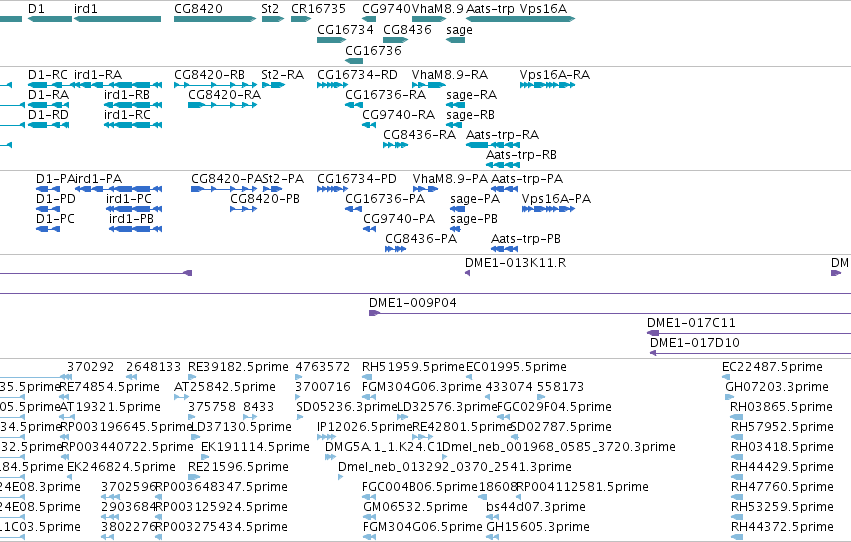
Task: Click the CG8420 gene bar
Action: tap(215, 19)
